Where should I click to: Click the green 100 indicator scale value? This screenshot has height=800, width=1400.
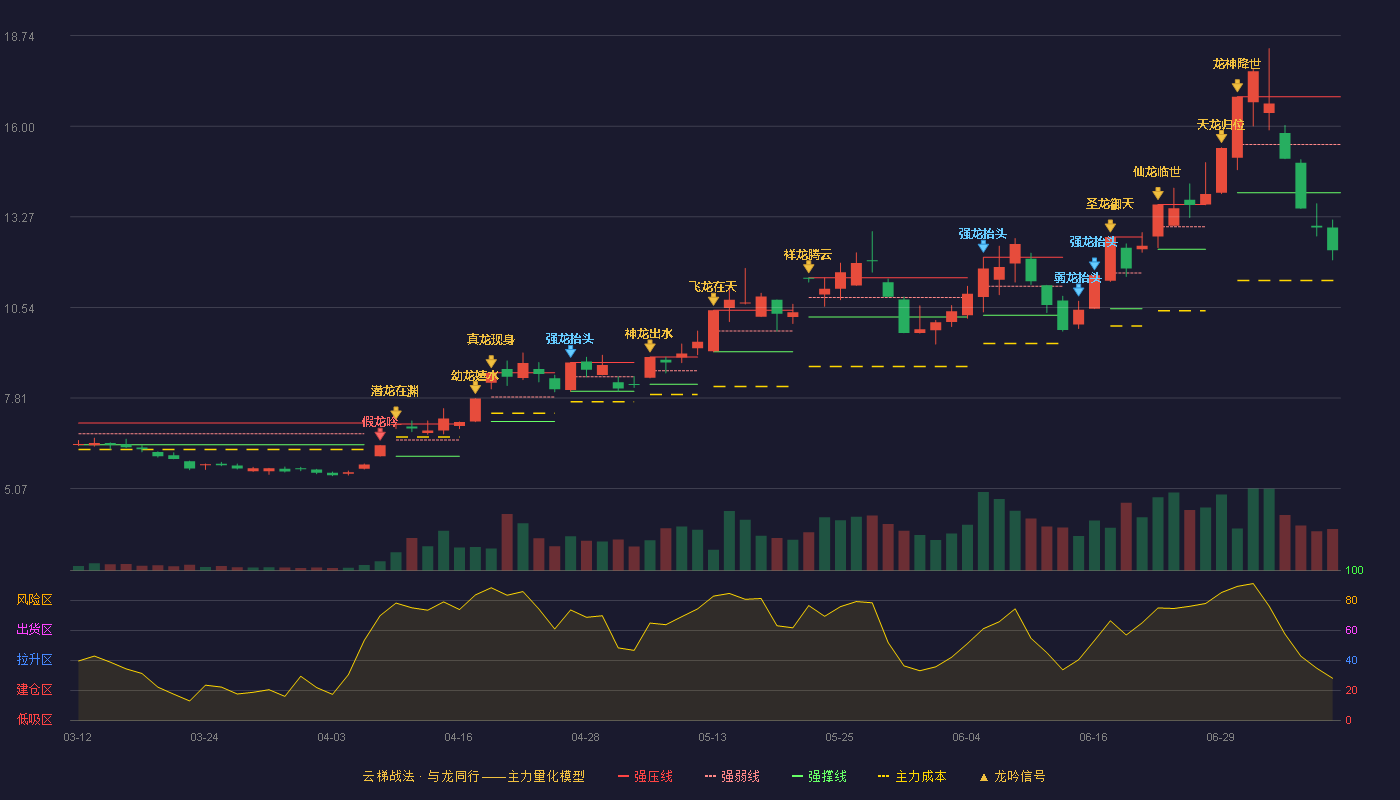click(1354, 571)
